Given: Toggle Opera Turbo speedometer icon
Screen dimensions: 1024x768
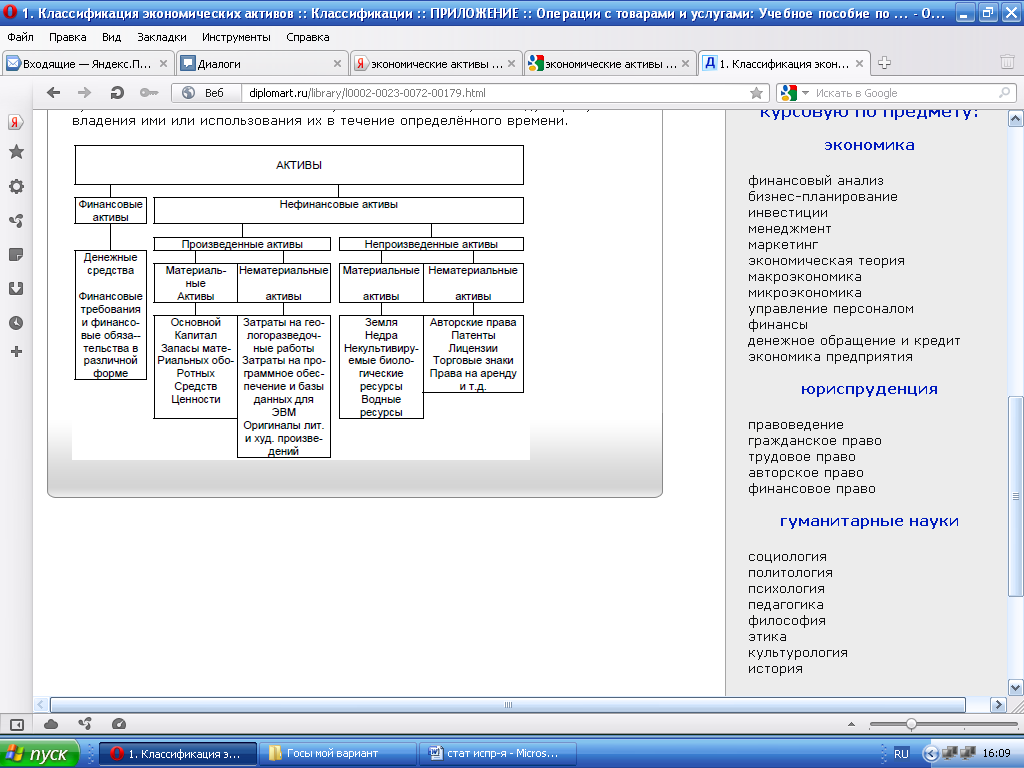Looking at the screenshot, I should pyautogui.click(x=118, y=724).
